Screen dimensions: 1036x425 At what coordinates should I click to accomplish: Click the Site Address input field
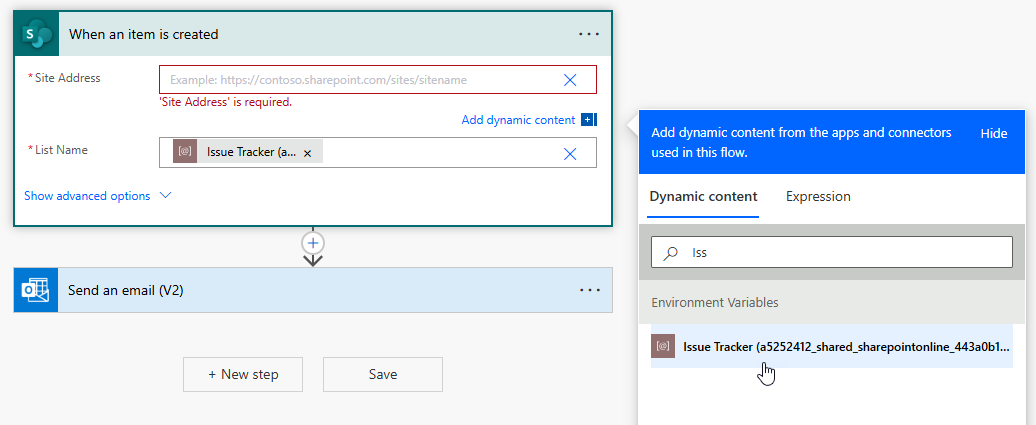click(x=378, y=79)
